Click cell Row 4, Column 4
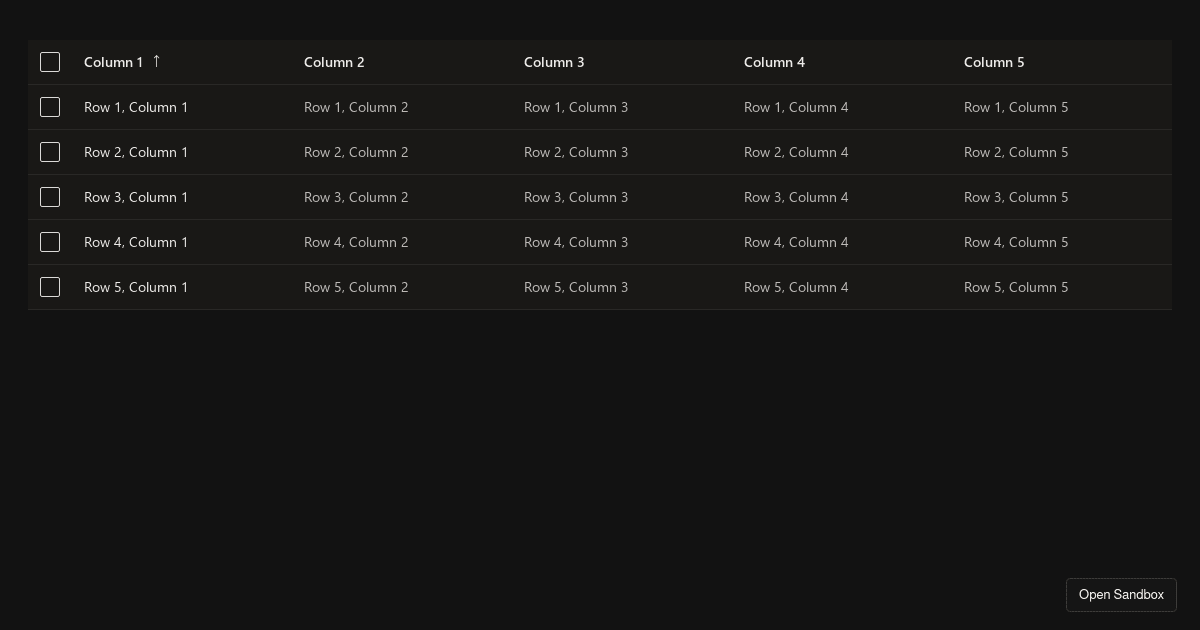This screenshot has width=1200, height=630. (796, 242)
